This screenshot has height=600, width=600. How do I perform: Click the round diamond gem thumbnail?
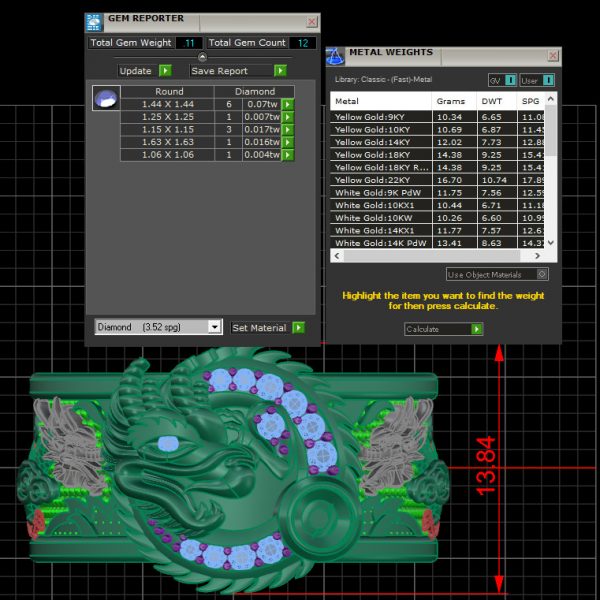pyautogui.click(x=105, y=98)
